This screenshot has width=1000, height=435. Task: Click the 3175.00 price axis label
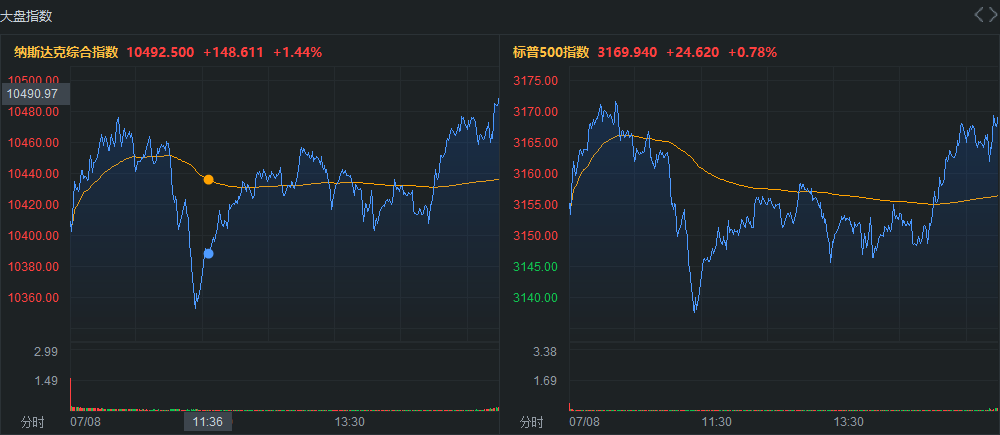(536, 80)
